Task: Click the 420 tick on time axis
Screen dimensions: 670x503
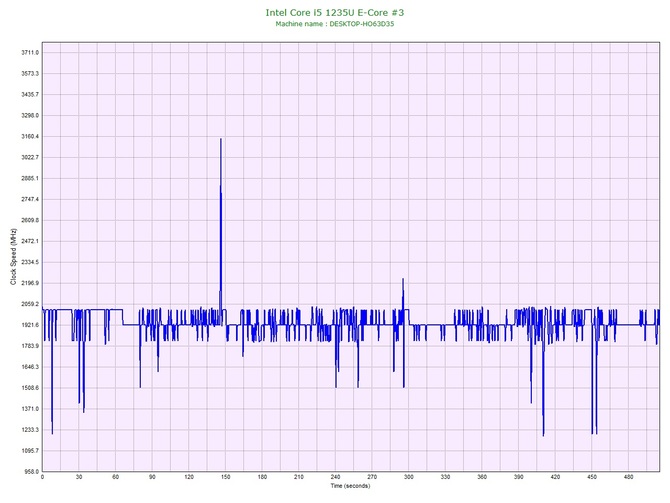Action: click(555, 477)
